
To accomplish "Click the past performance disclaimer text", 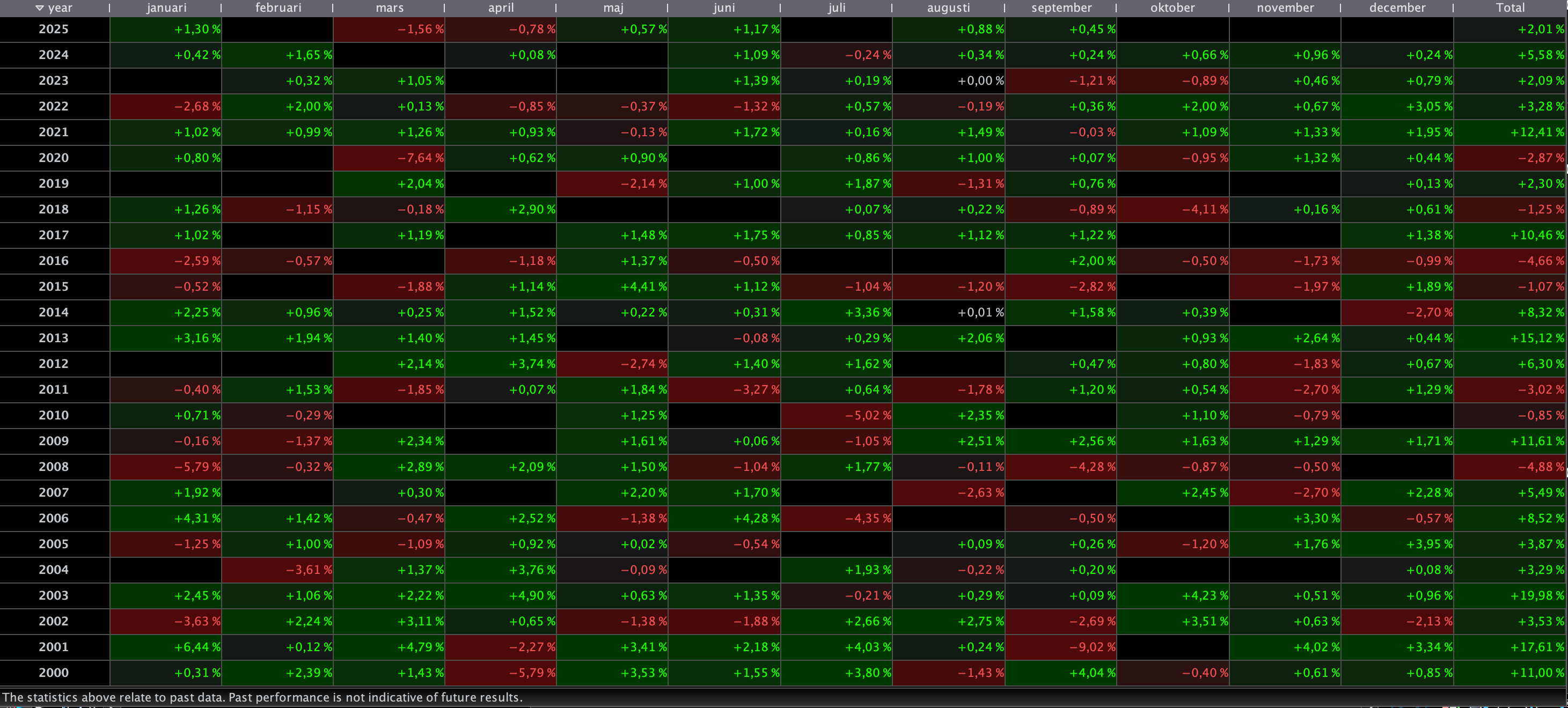I will (262, 698).
